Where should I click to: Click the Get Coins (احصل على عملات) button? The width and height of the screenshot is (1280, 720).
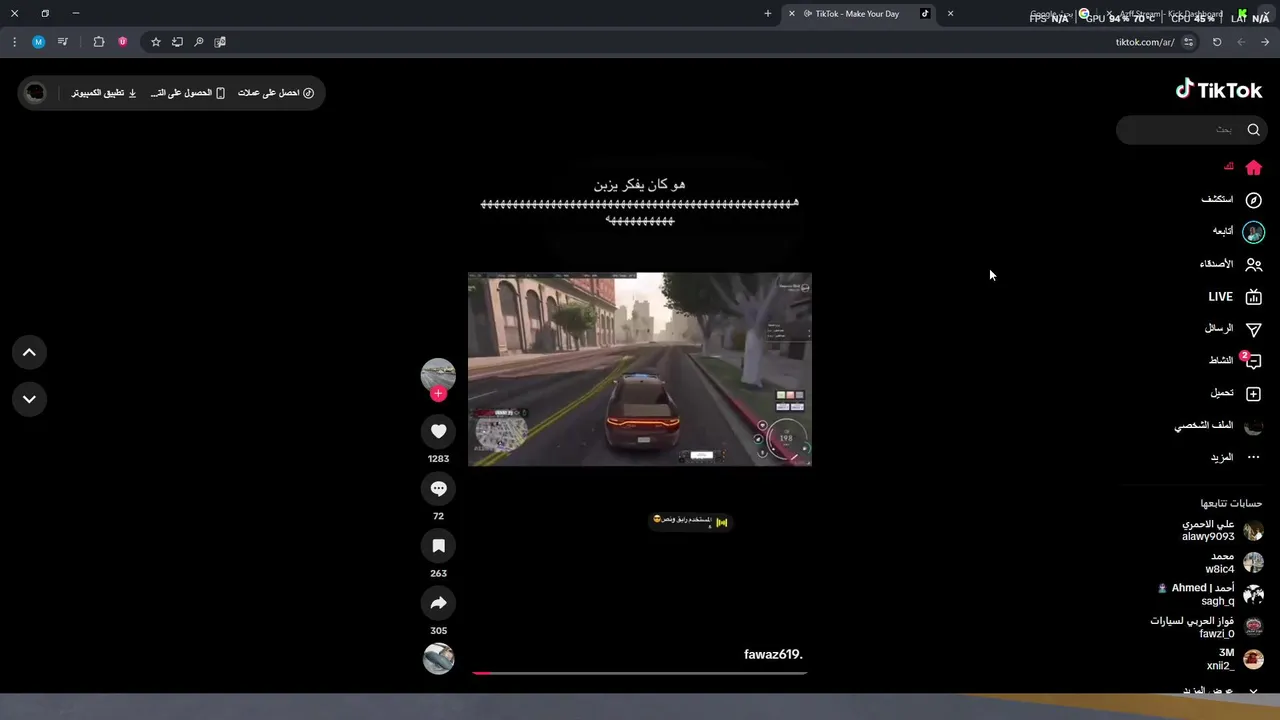pos(276,93)
